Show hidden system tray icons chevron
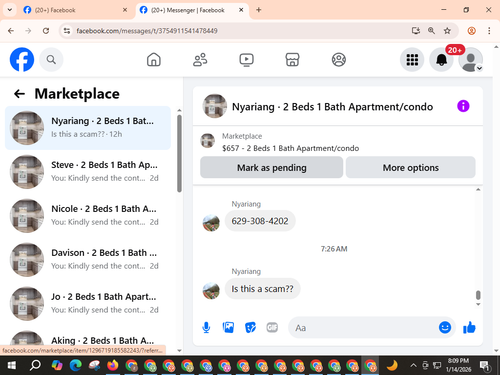Image resolution: width=500 pixels, height=375 pixels. click(x=413, y=365)
